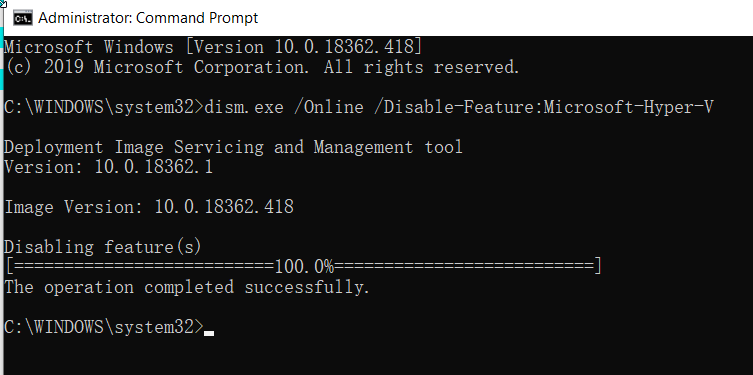The image size is (753, 375).
Task: Click the Version: 10.0.18362.1 text
Action: click(x=108, y=167)
